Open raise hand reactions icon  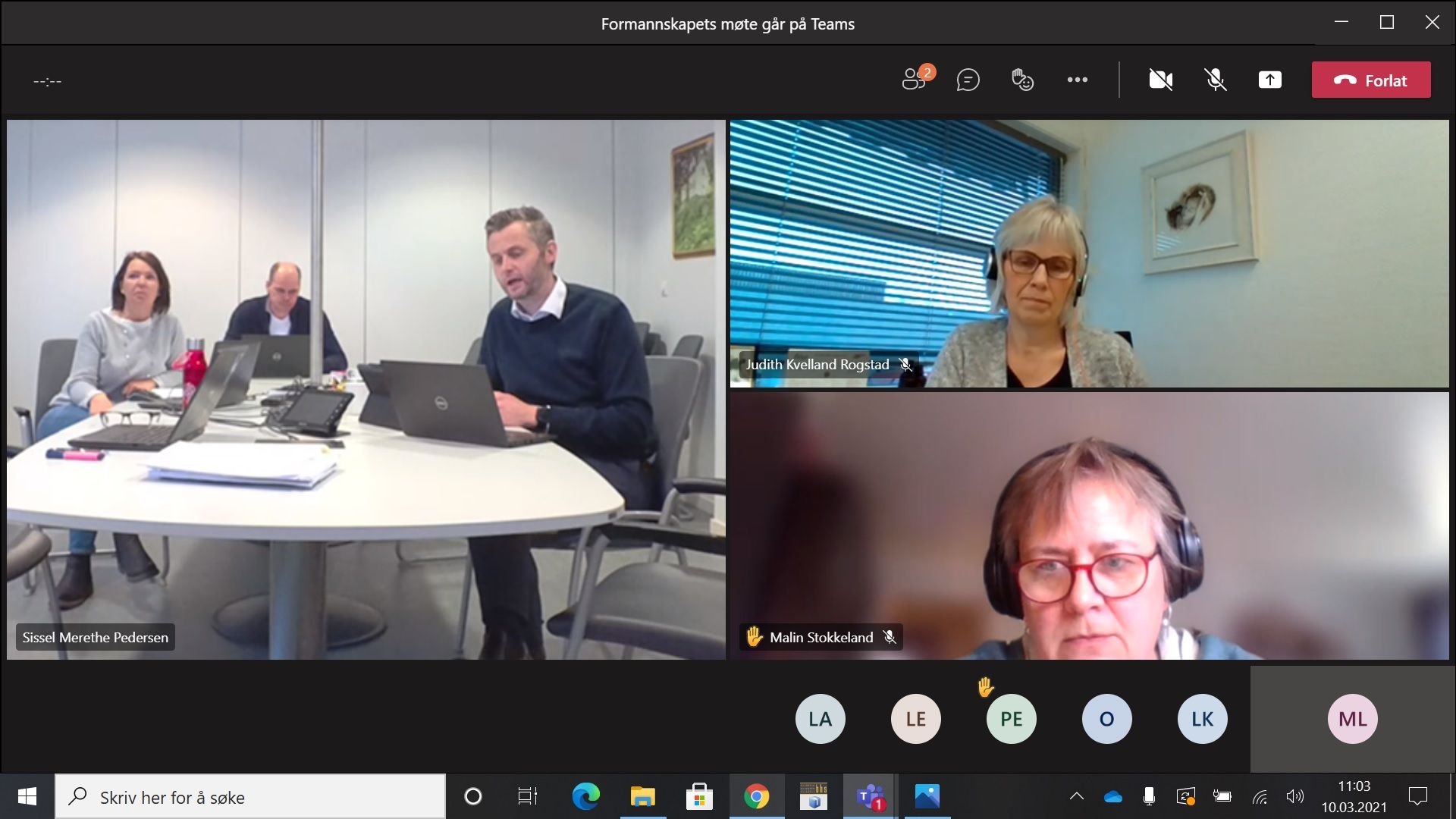tap(1022, 80)
